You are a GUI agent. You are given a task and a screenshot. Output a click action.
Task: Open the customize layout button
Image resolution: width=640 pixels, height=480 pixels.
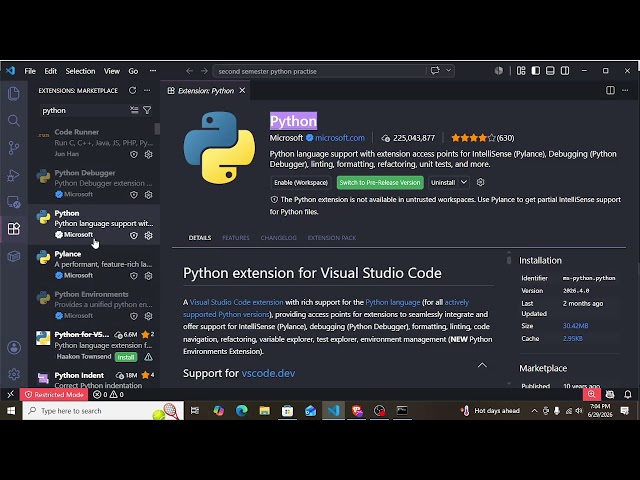521,71
